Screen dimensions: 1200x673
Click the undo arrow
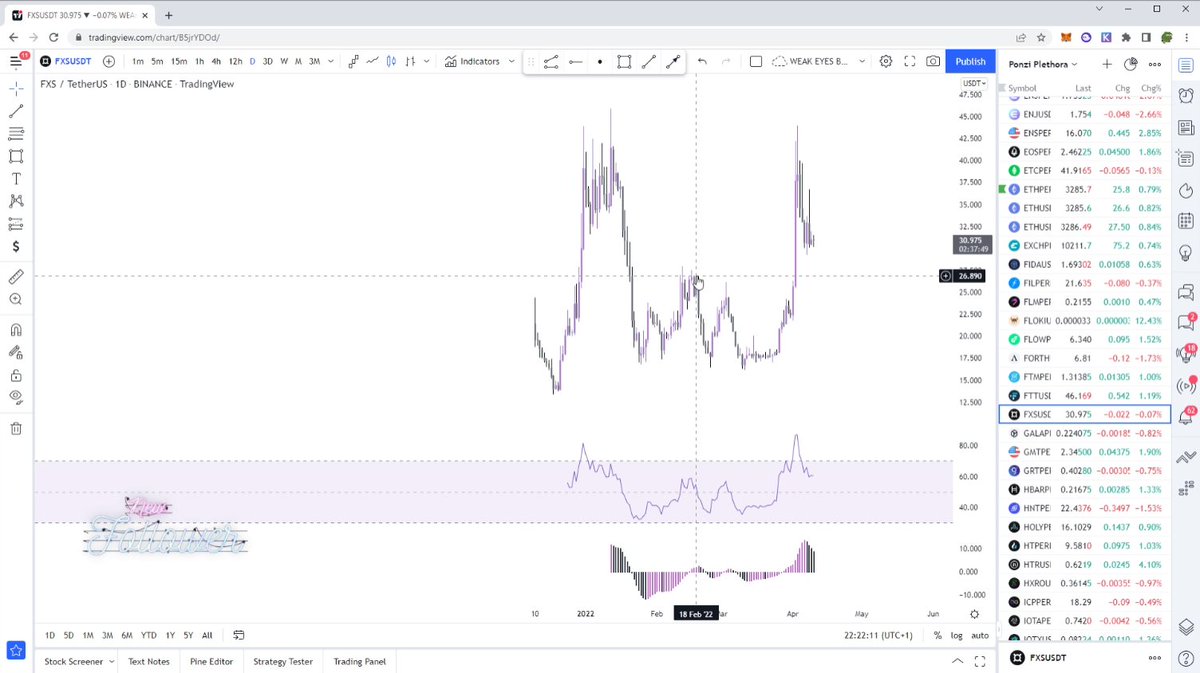(702, 62)
